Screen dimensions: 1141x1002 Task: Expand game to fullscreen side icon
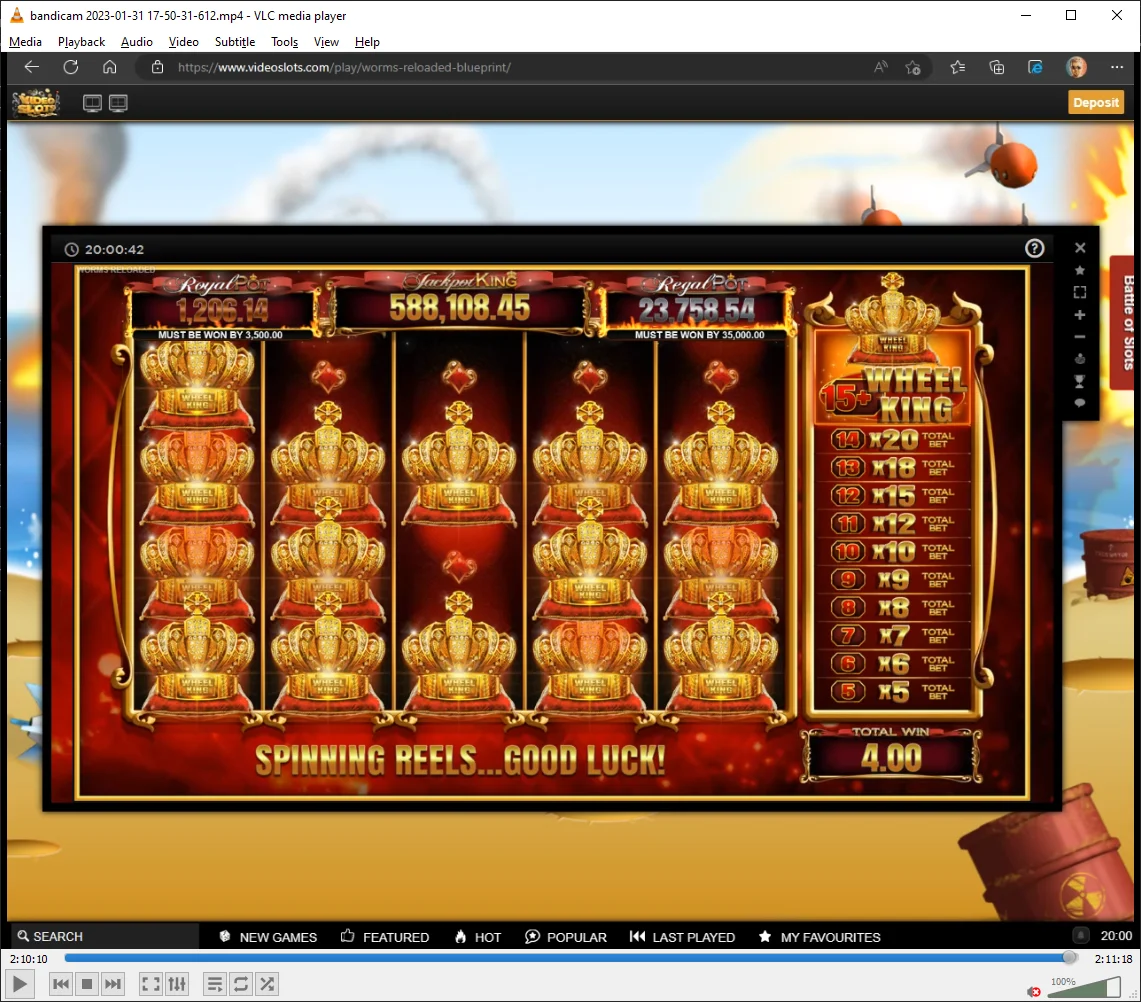pyautogui.click(x=1080, y=293)
